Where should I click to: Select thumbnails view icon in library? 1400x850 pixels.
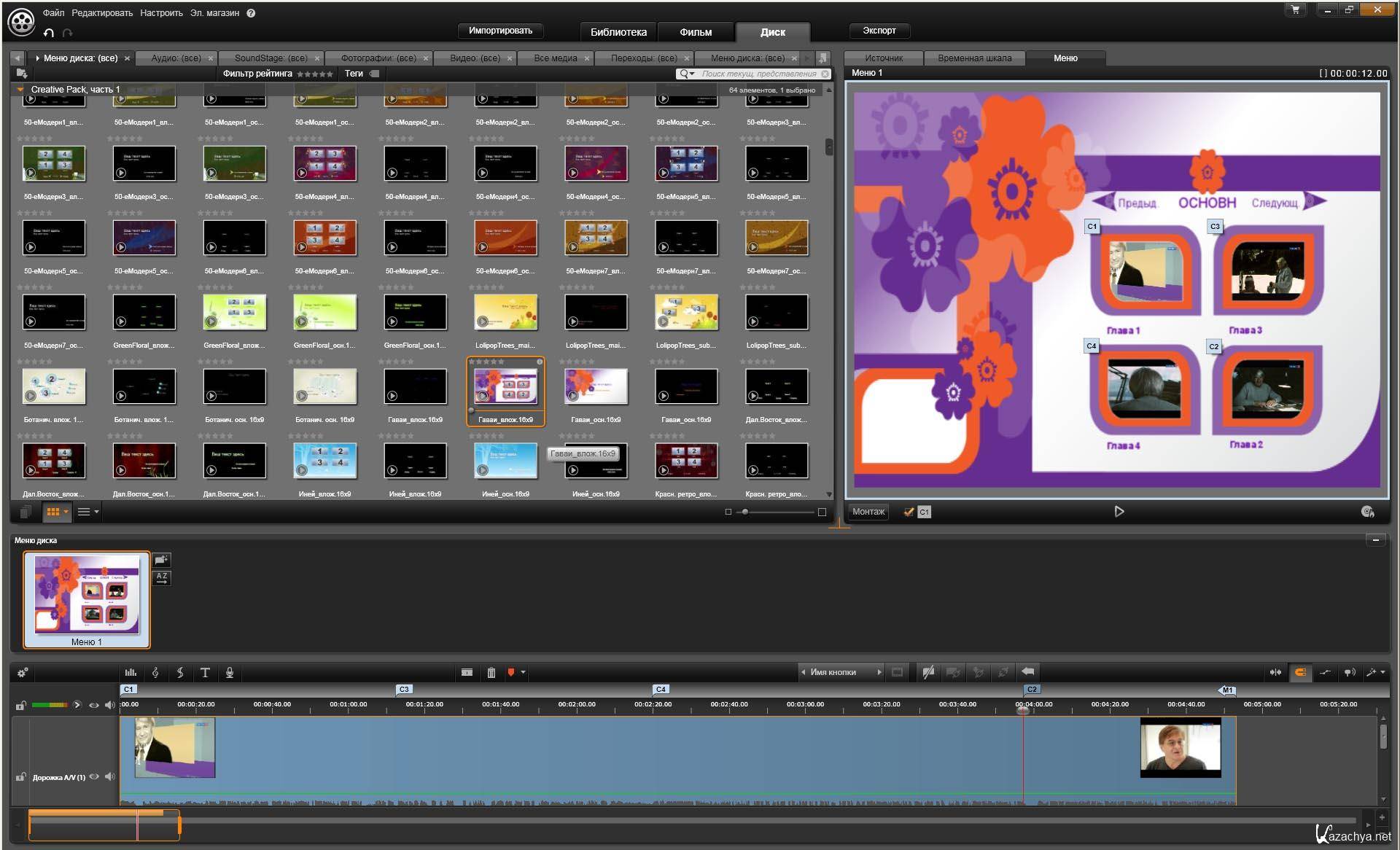click(x=53, y=512)
